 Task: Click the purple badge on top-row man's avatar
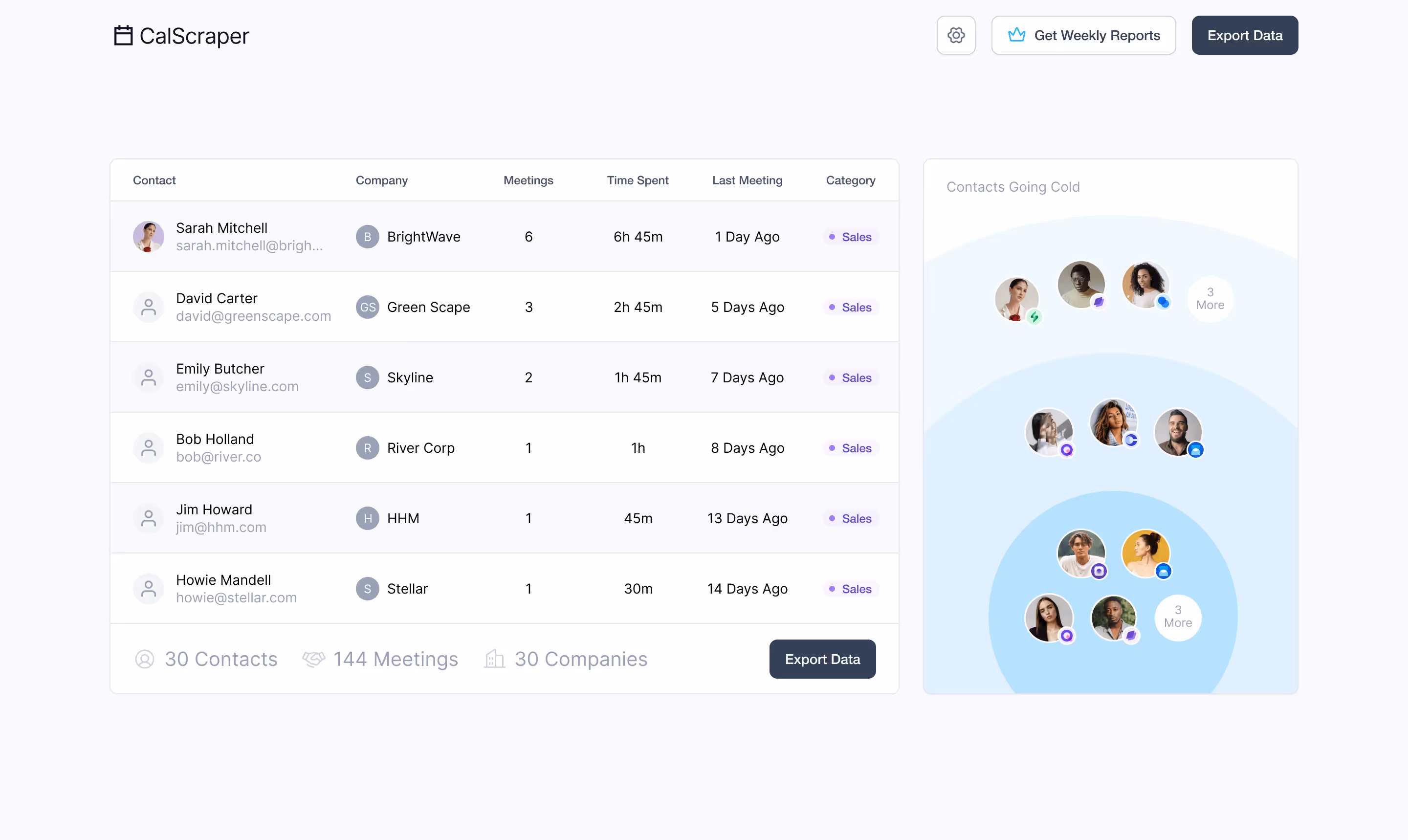1099,302
